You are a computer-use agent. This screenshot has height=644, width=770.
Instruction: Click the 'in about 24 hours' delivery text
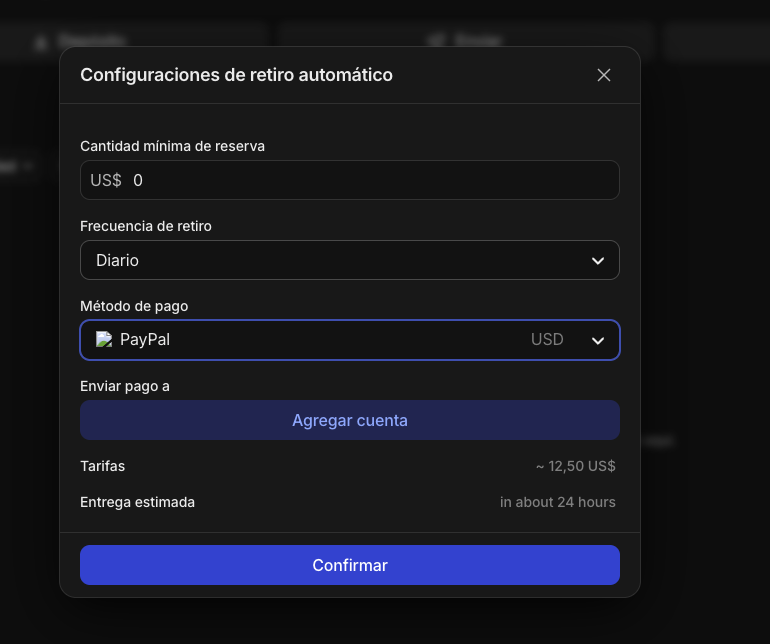(557, 502)
